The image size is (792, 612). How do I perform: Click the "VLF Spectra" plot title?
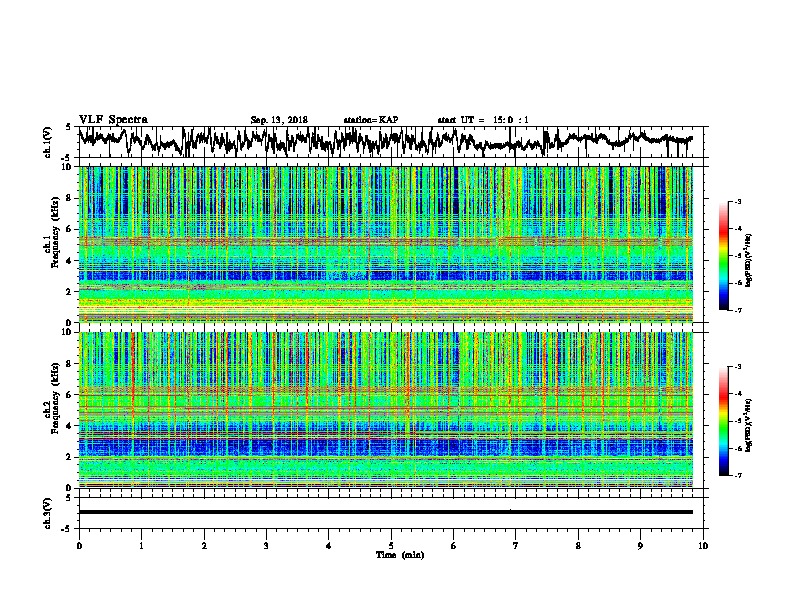pyautogui.click(x=113, y=120)
